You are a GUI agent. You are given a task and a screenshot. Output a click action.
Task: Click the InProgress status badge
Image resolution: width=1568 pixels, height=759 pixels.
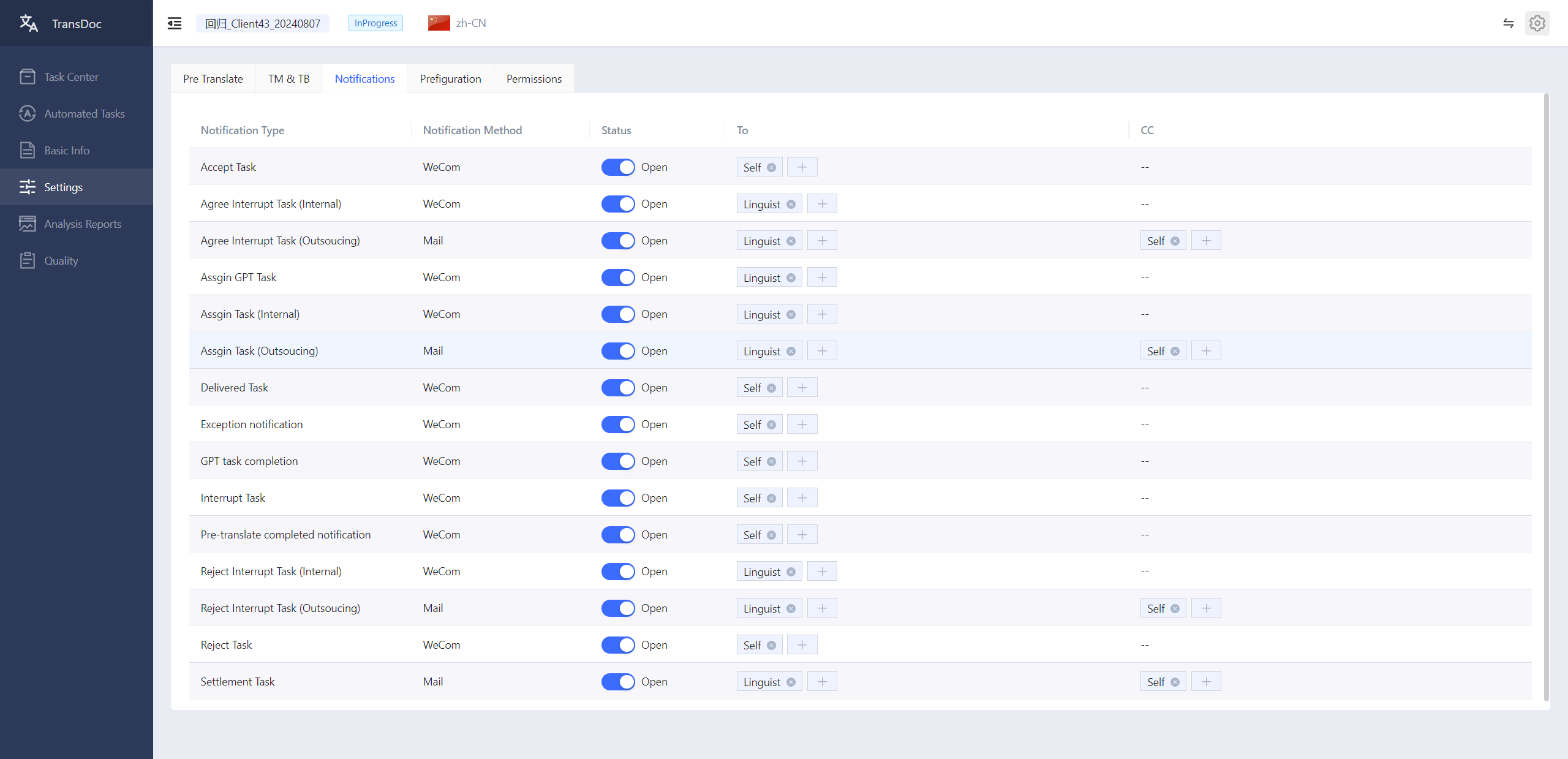[375, 23]
